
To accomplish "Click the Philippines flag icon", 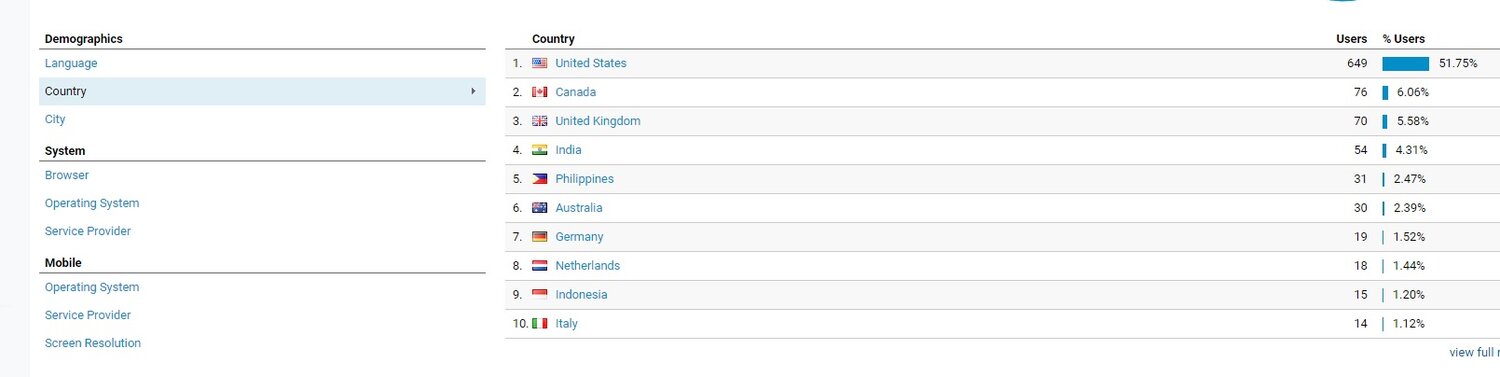I will pyautogui.click(x=539, y=179).
